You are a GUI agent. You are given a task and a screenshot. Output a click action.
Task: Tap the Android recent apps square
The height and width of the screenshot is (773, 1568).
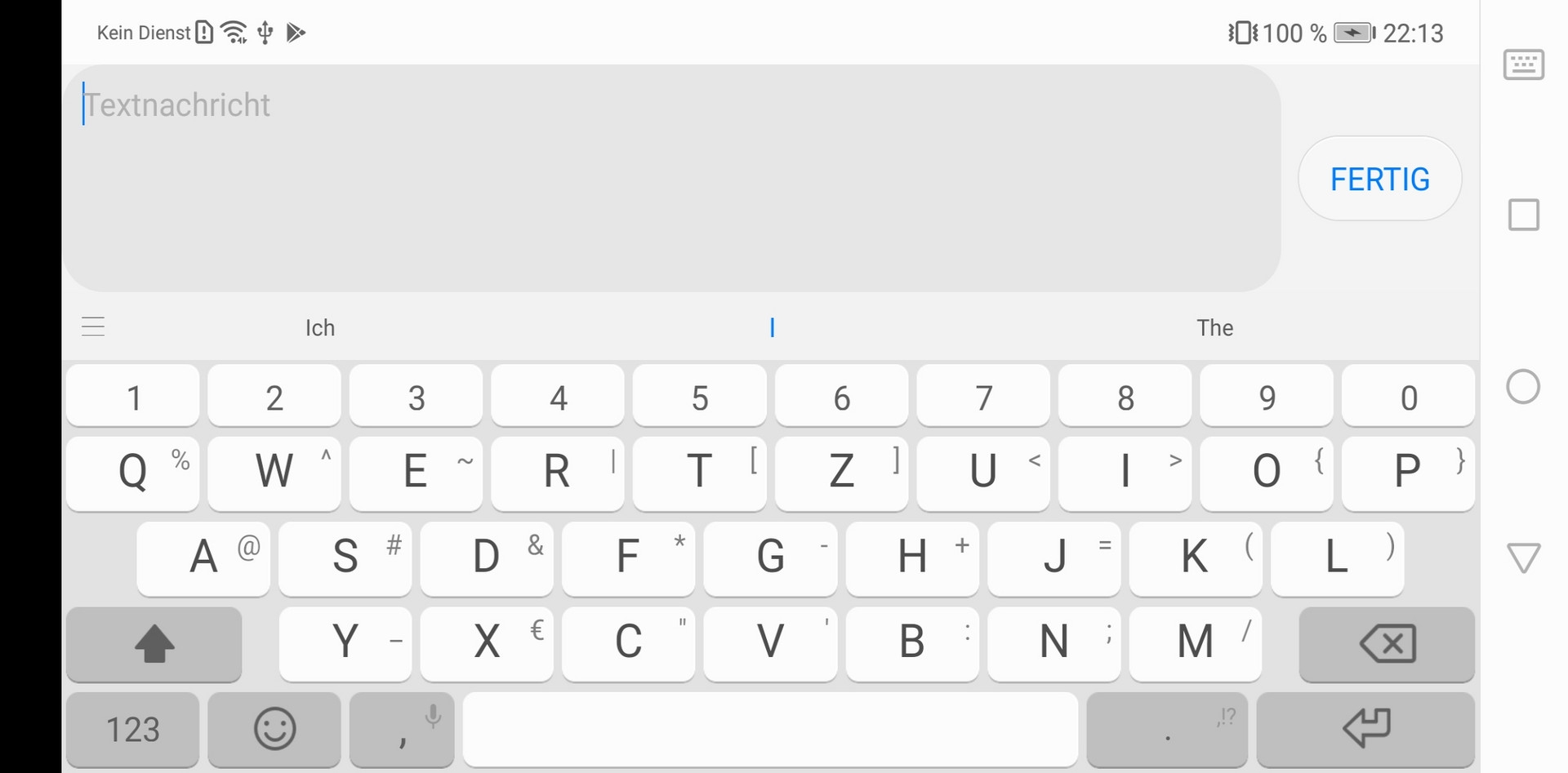click(1524, 215)
